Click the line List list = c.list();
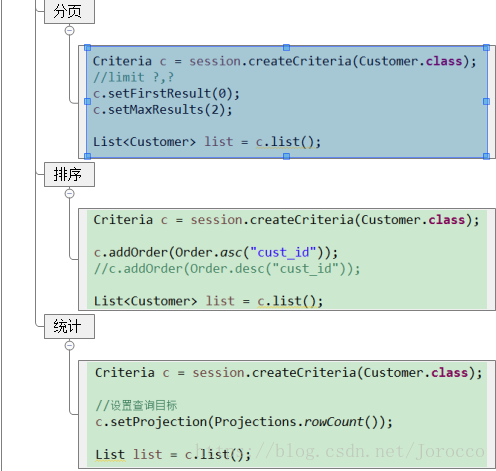This screenshot has height=471, width=496. [x=173, y=454]
